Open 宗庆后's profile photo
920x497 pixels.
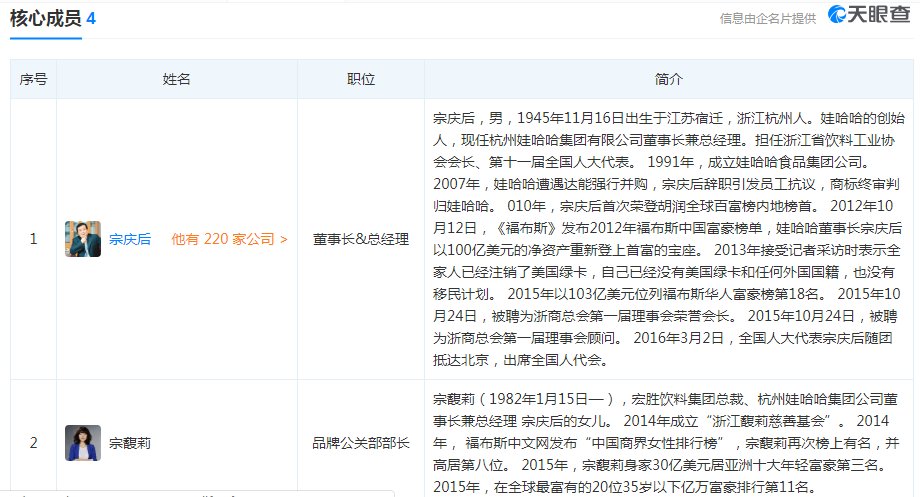pos(83,239)
